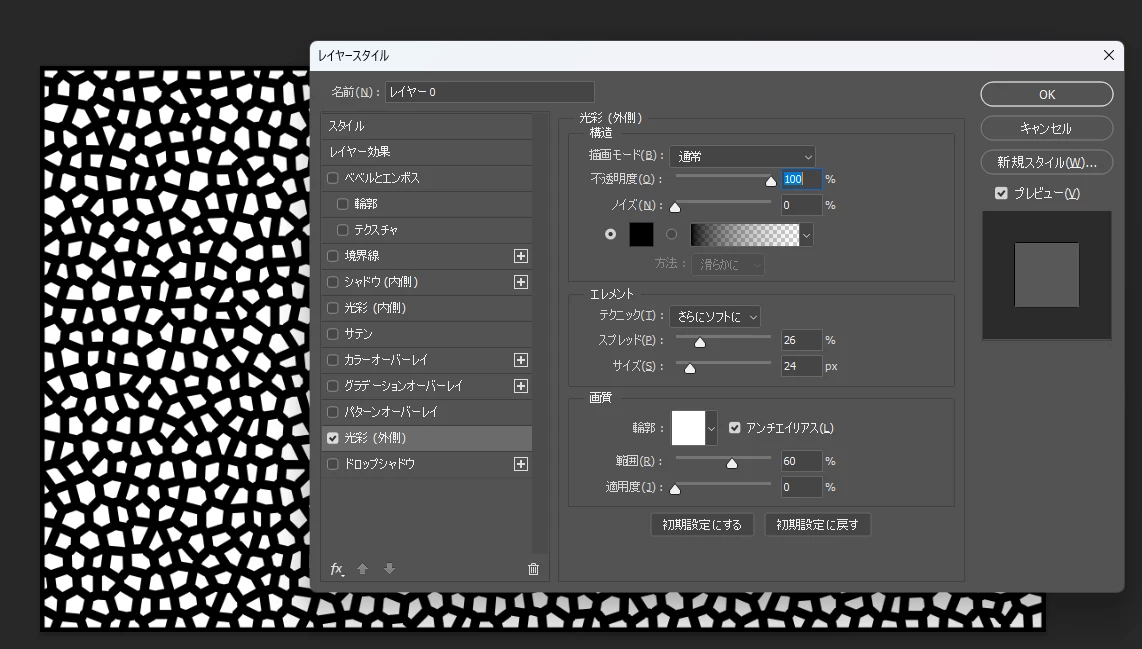The width and height of the screenshot is (1142, 649).
Task: Confirm with the OK button
Action: [x=1047, y=94]
